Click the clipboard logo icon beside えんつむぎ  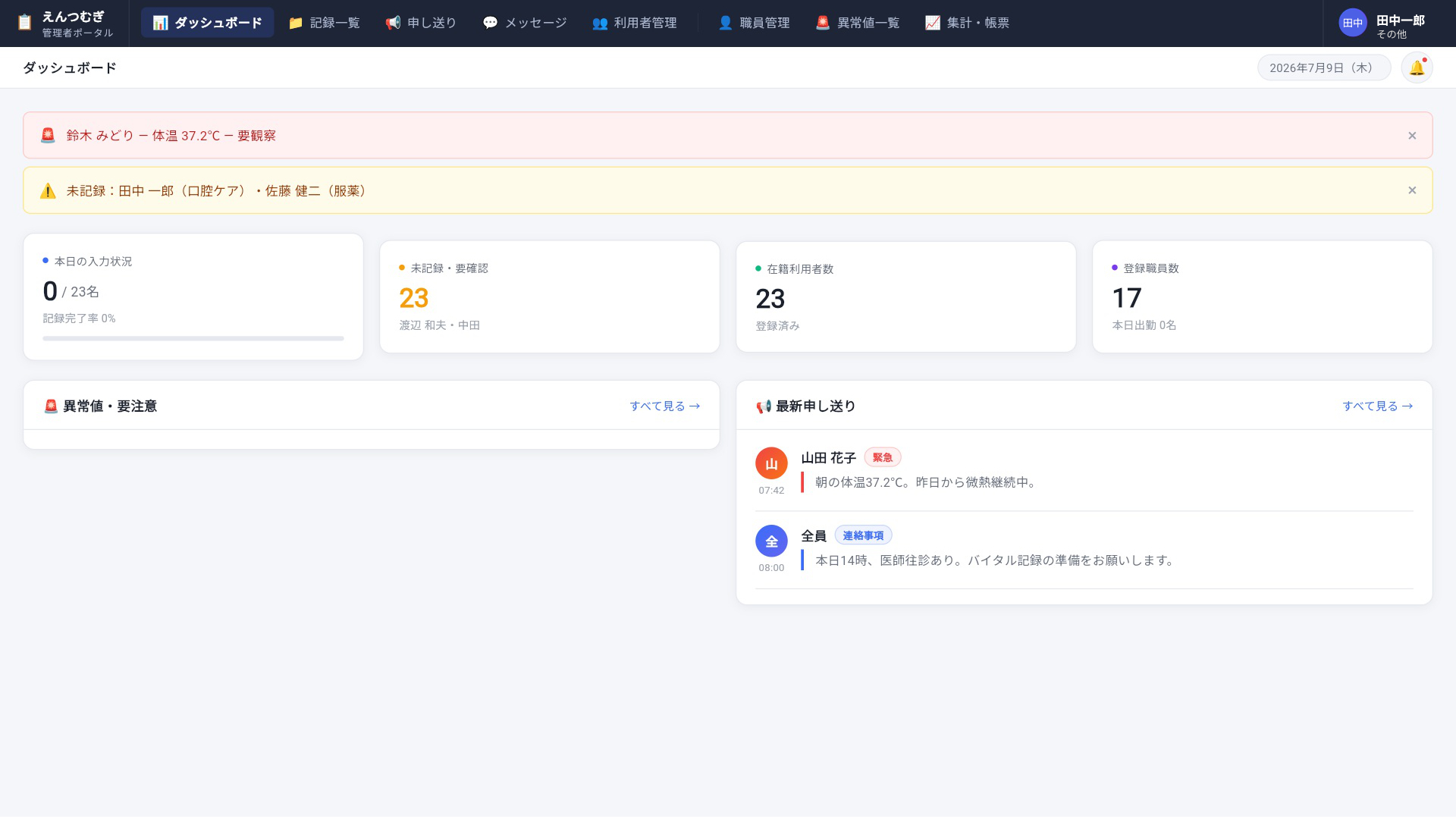coord(24,23)
